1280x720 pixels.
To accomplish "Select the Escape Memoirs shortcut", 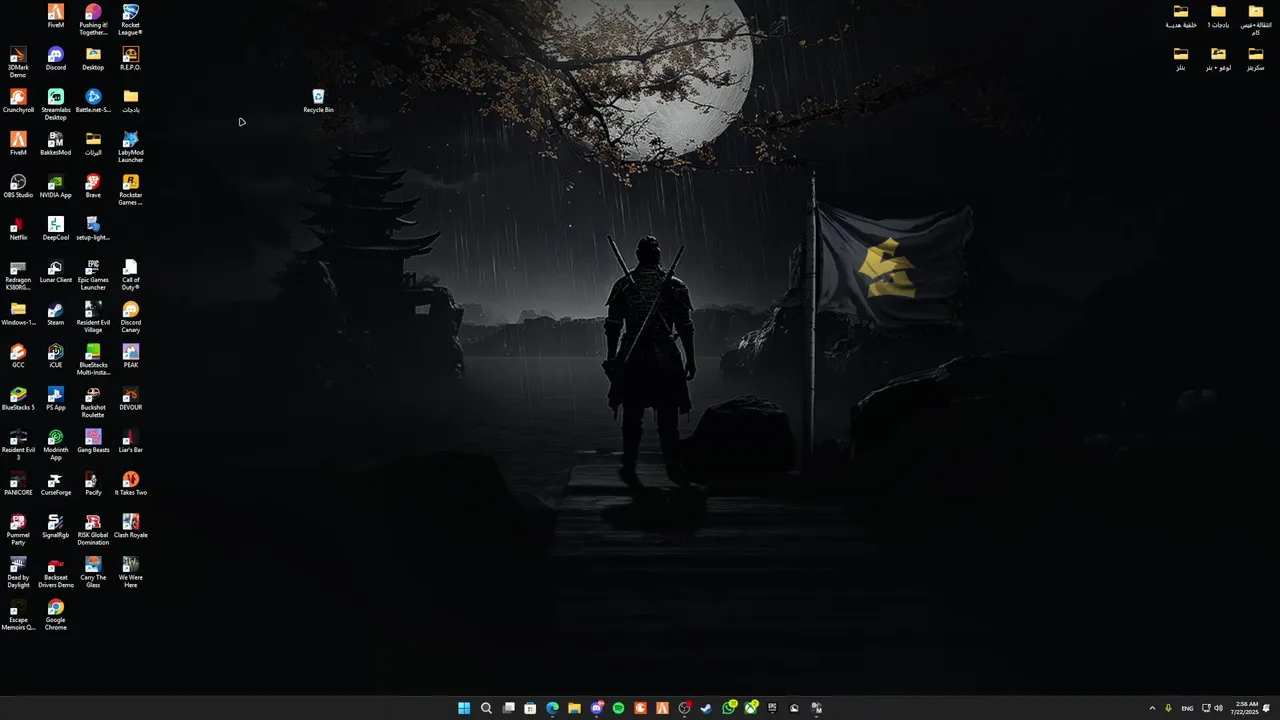I will point(18,615).
